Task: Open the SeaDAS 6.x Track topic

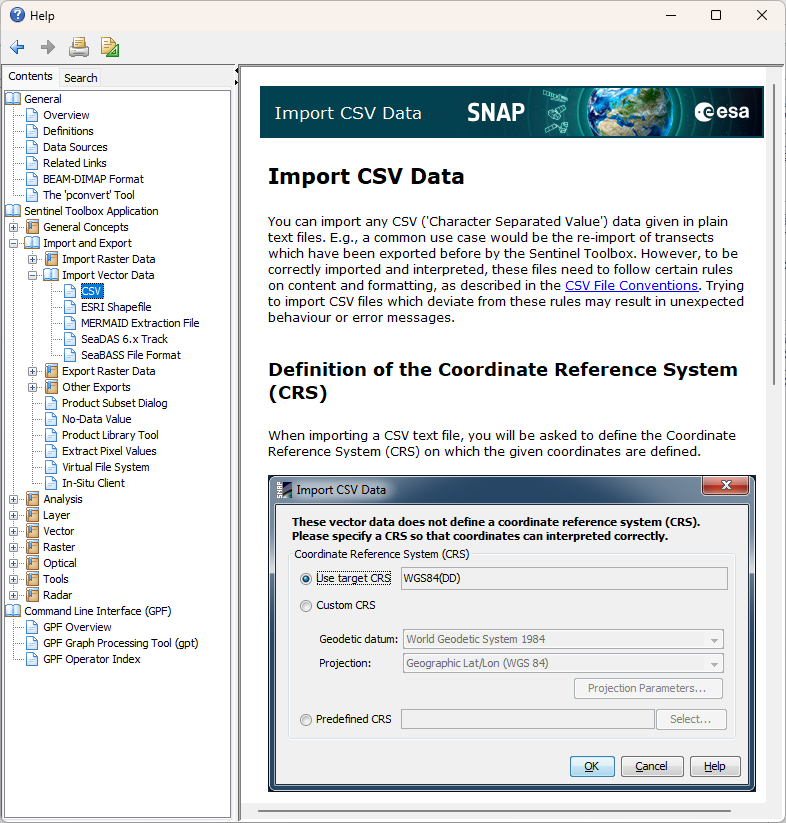Action: coord(124,339)
